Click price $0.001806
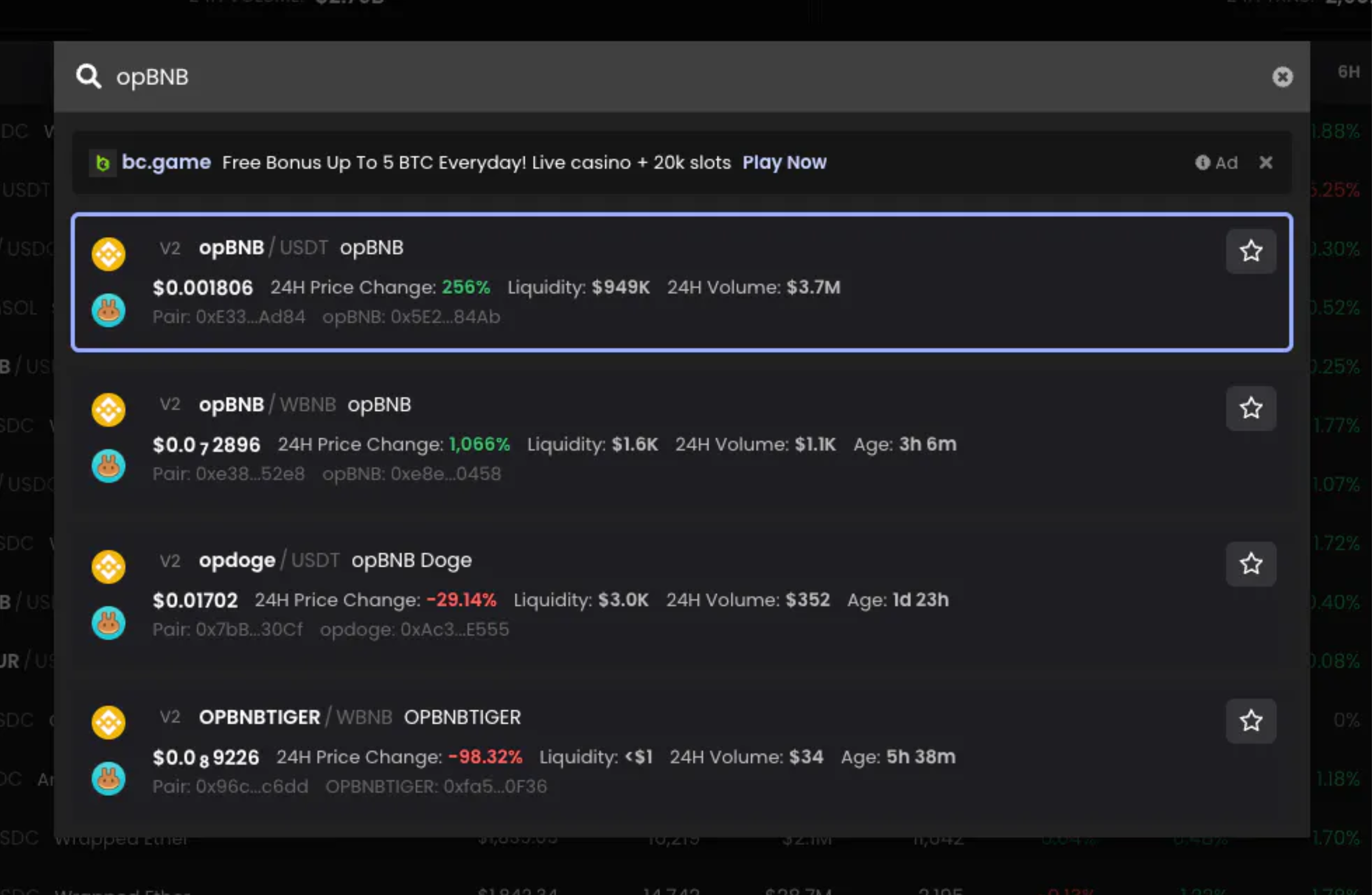 [x=203, y=287]
